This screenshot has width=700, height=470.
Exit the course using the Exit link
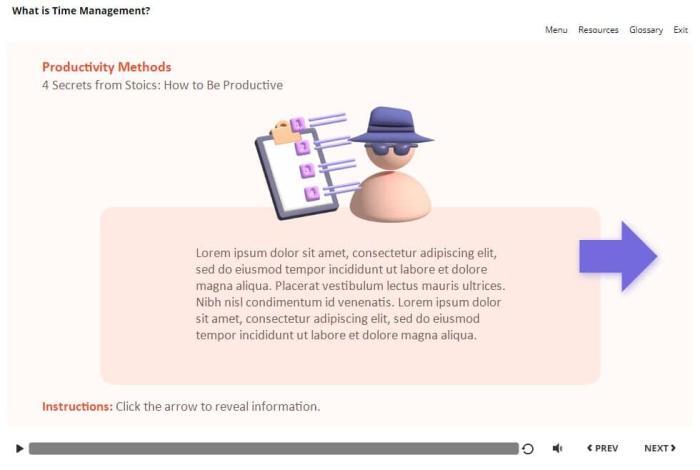[x=680, y=30]
